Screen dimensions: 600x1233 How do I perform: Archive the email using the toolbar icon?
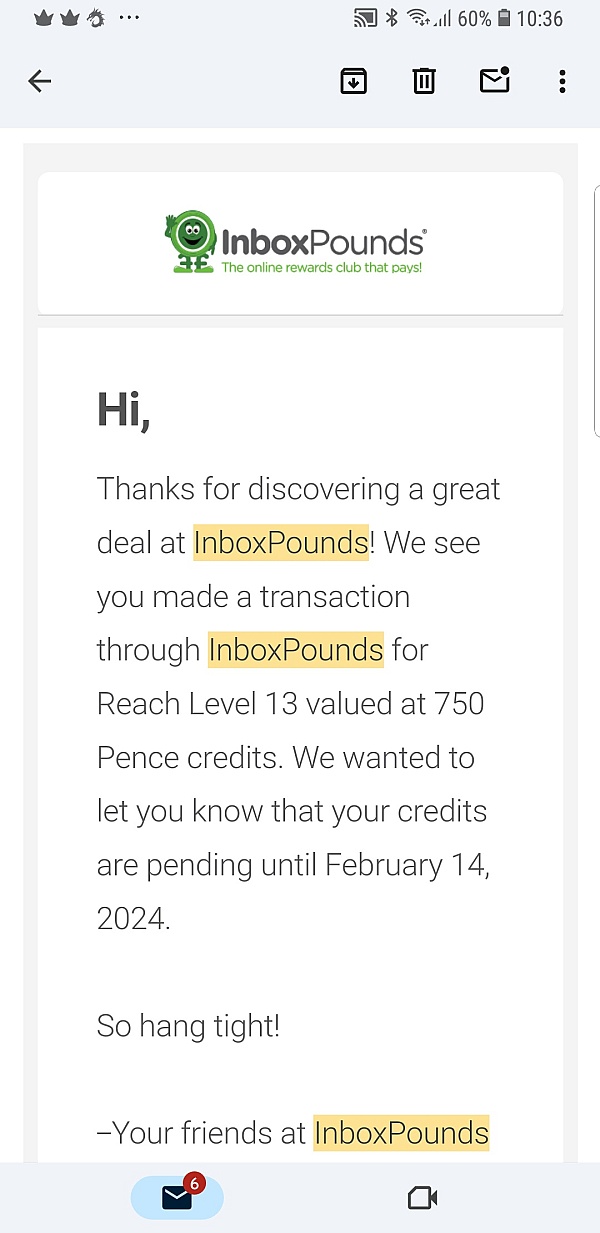[354, 81]
